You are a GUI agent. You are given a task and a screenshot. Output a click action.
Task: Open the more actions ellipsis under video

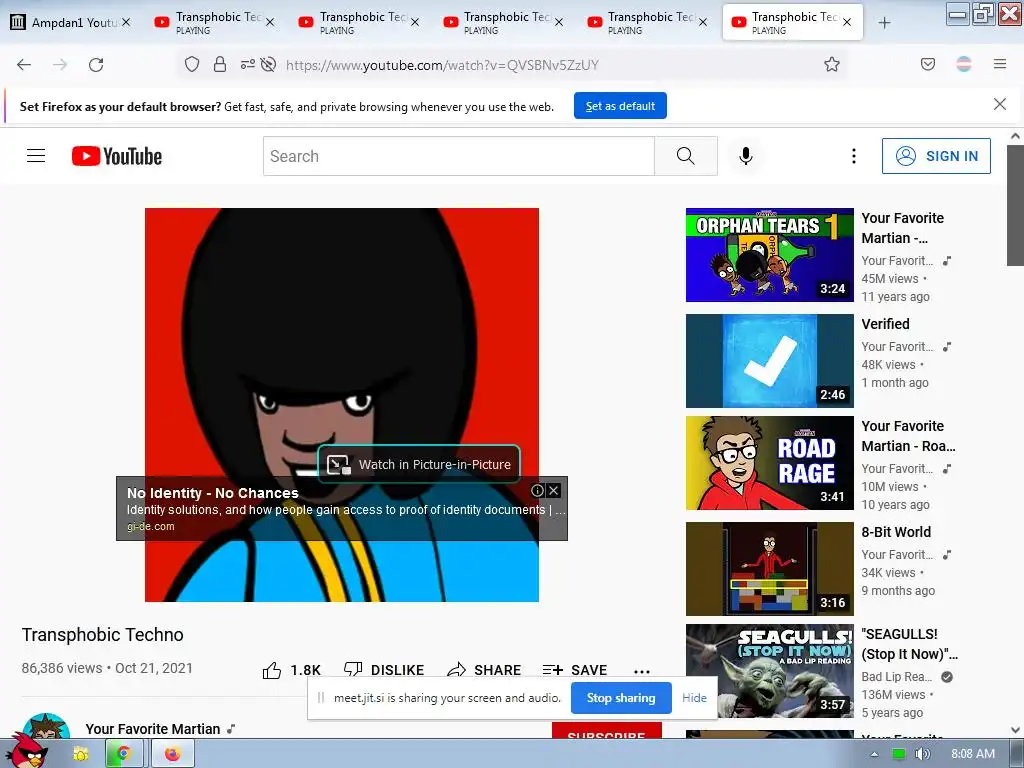pos(641,671)
